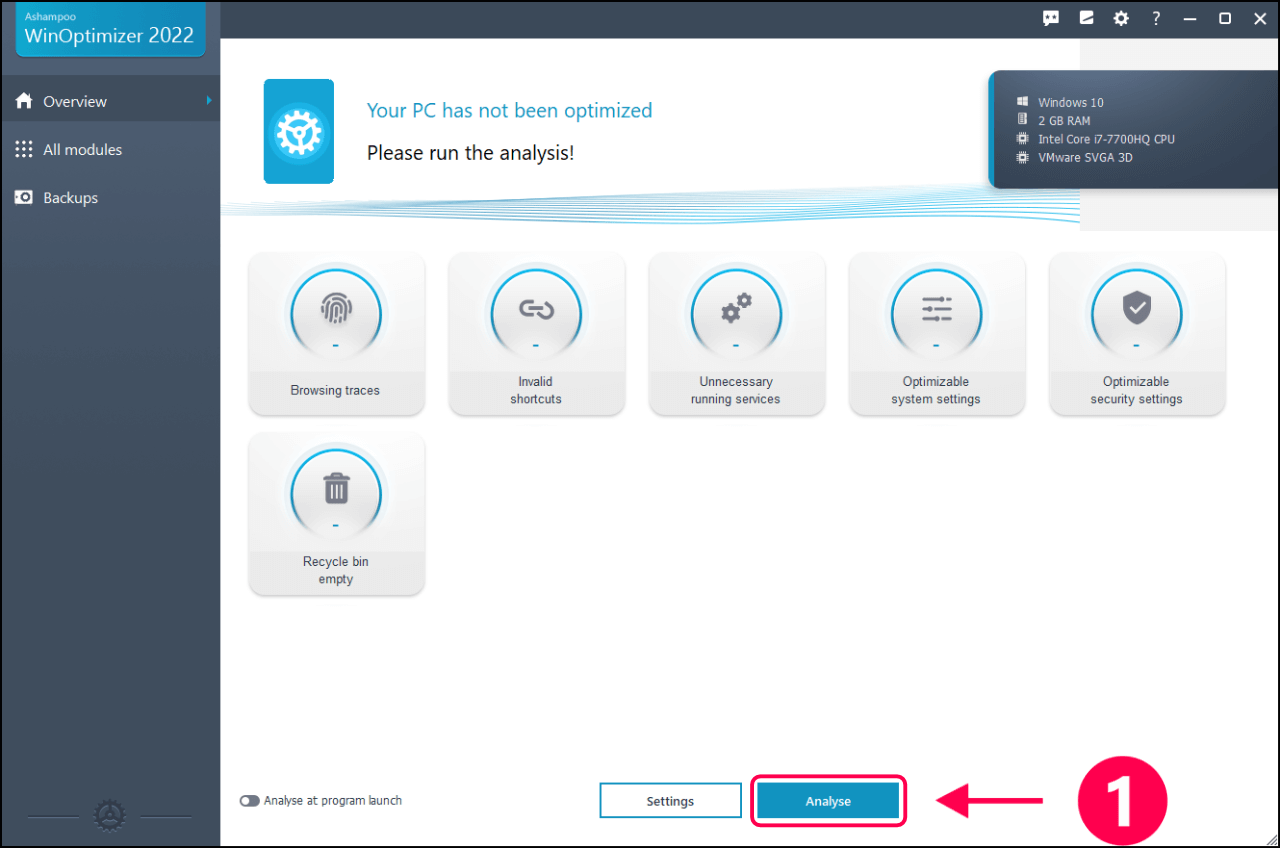Click the Unnecessary running services gears icon
Screen dimensions: 1280x848
tap(736, 308)
